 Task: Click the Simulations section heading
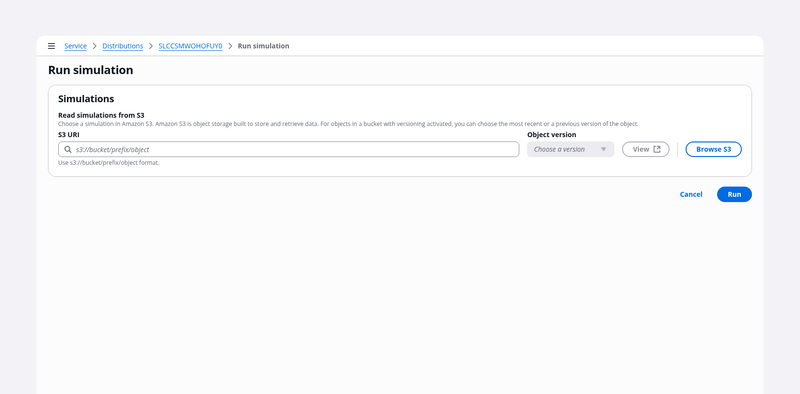86,98
